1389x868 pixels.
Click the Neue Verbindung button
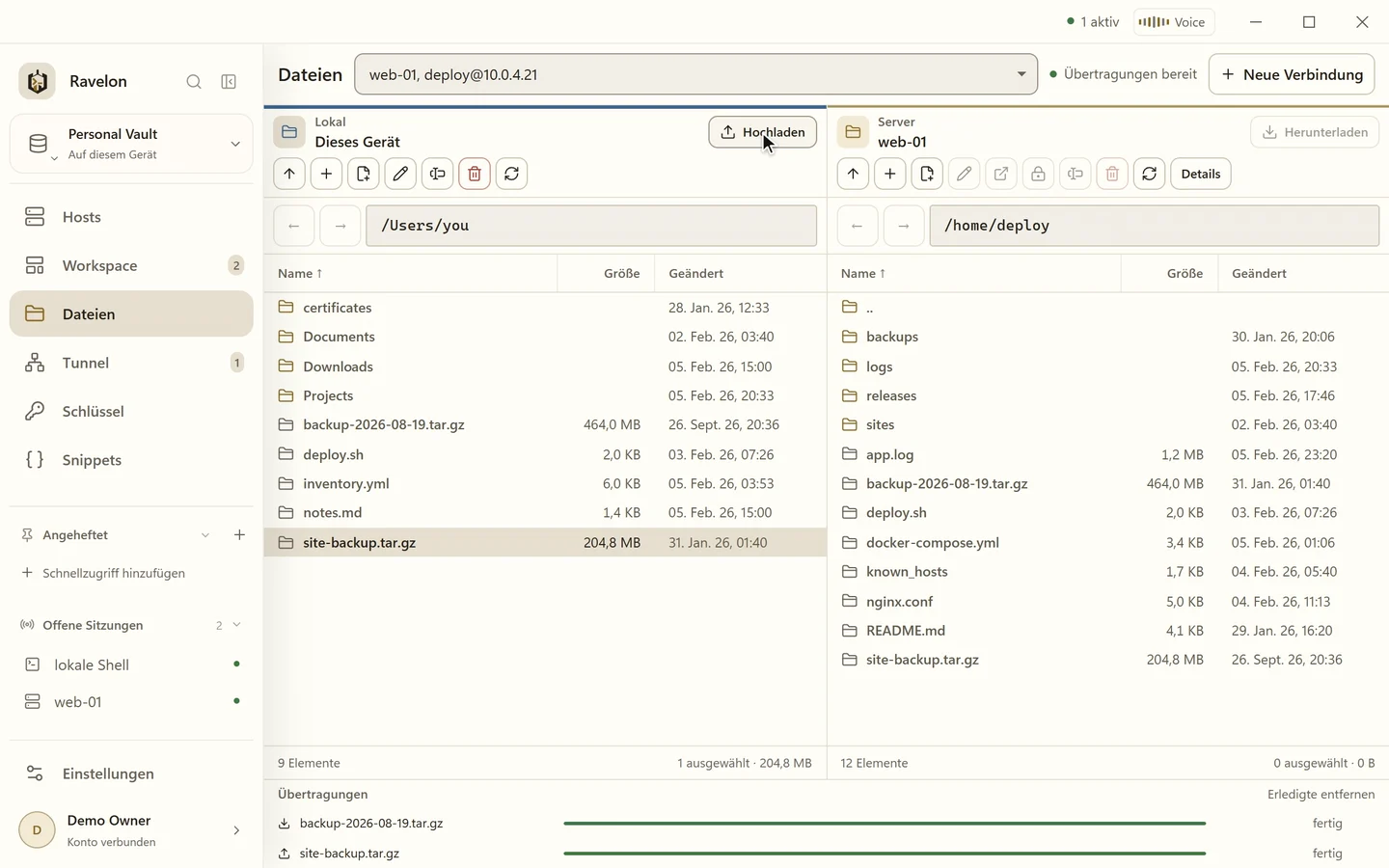tap(1293, 74)
